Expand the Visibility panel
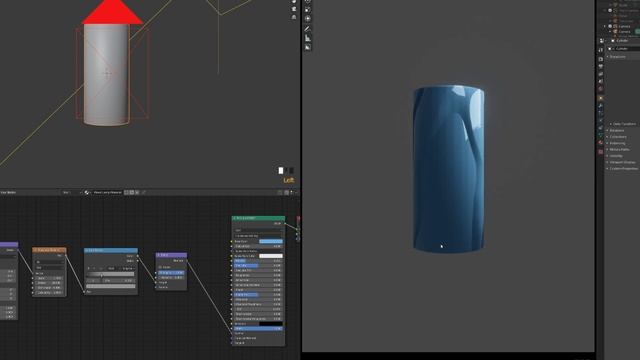640x360 pixels. (x=615, y=156)
